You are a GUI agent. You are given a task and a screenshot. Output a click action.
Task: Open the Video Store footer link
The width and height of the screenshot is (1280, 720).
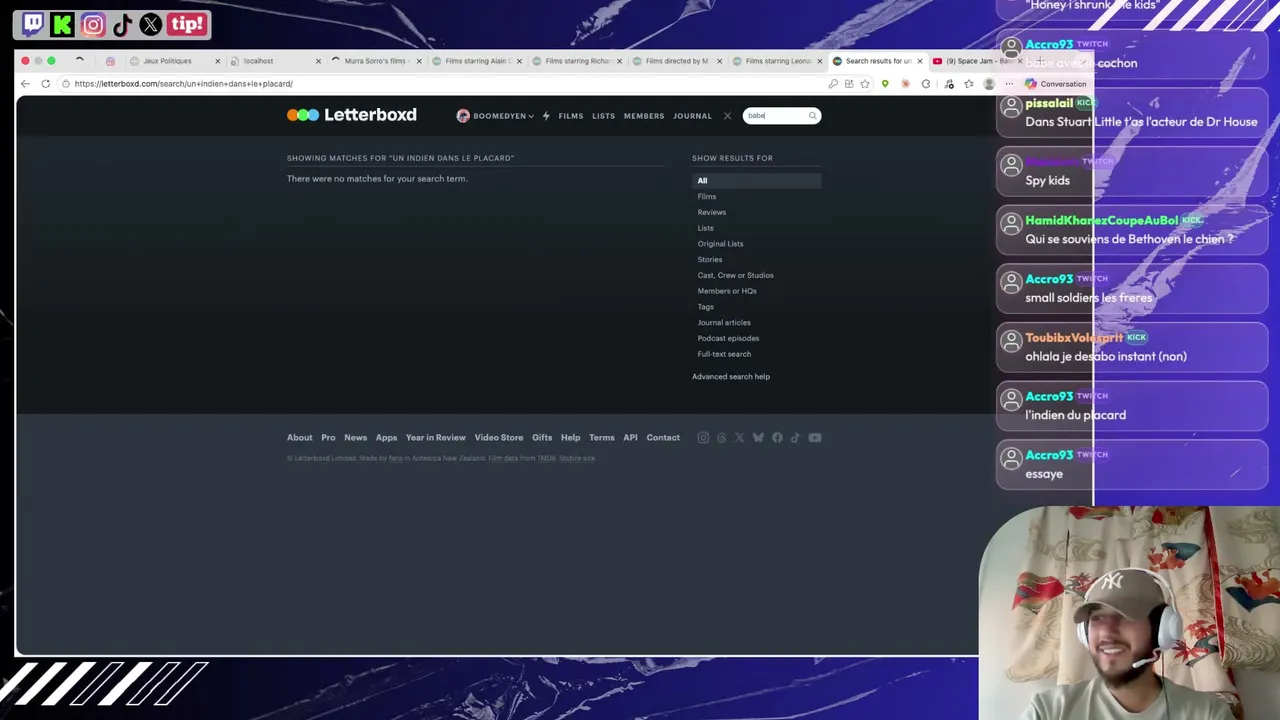499,438
